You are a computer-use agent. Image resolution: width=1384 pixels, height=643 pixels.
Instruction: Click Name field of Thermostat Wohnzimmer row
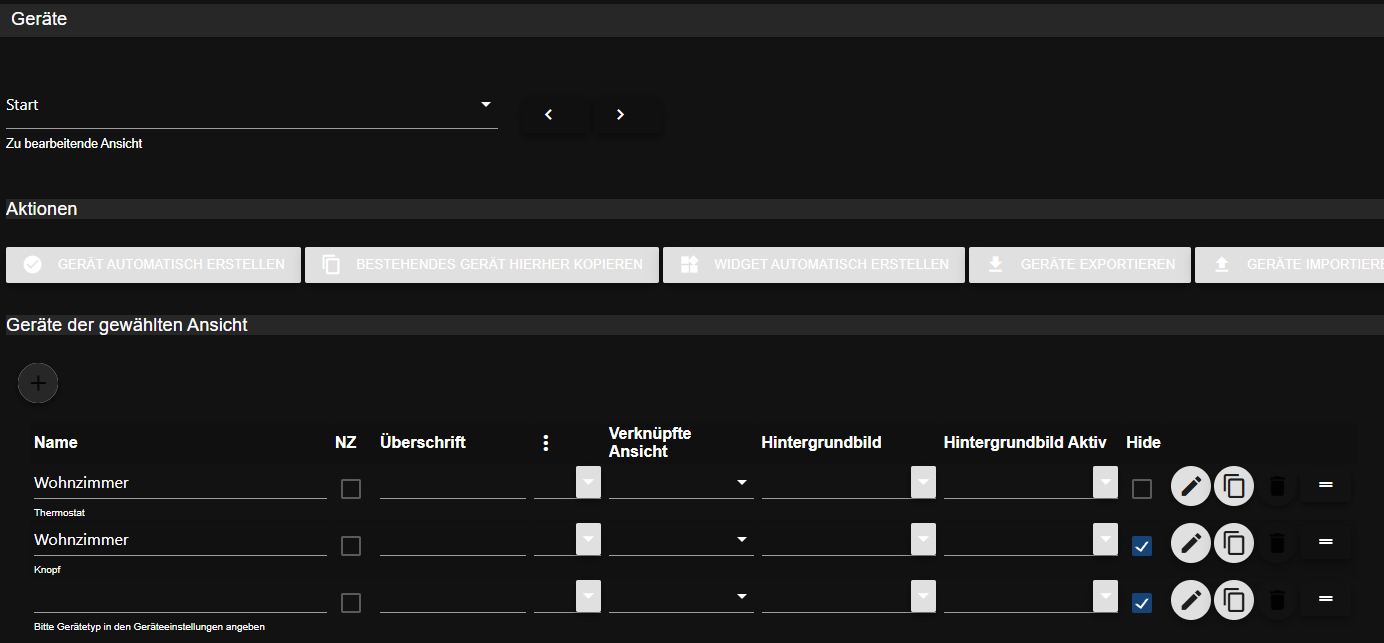[x=180, y=483]
